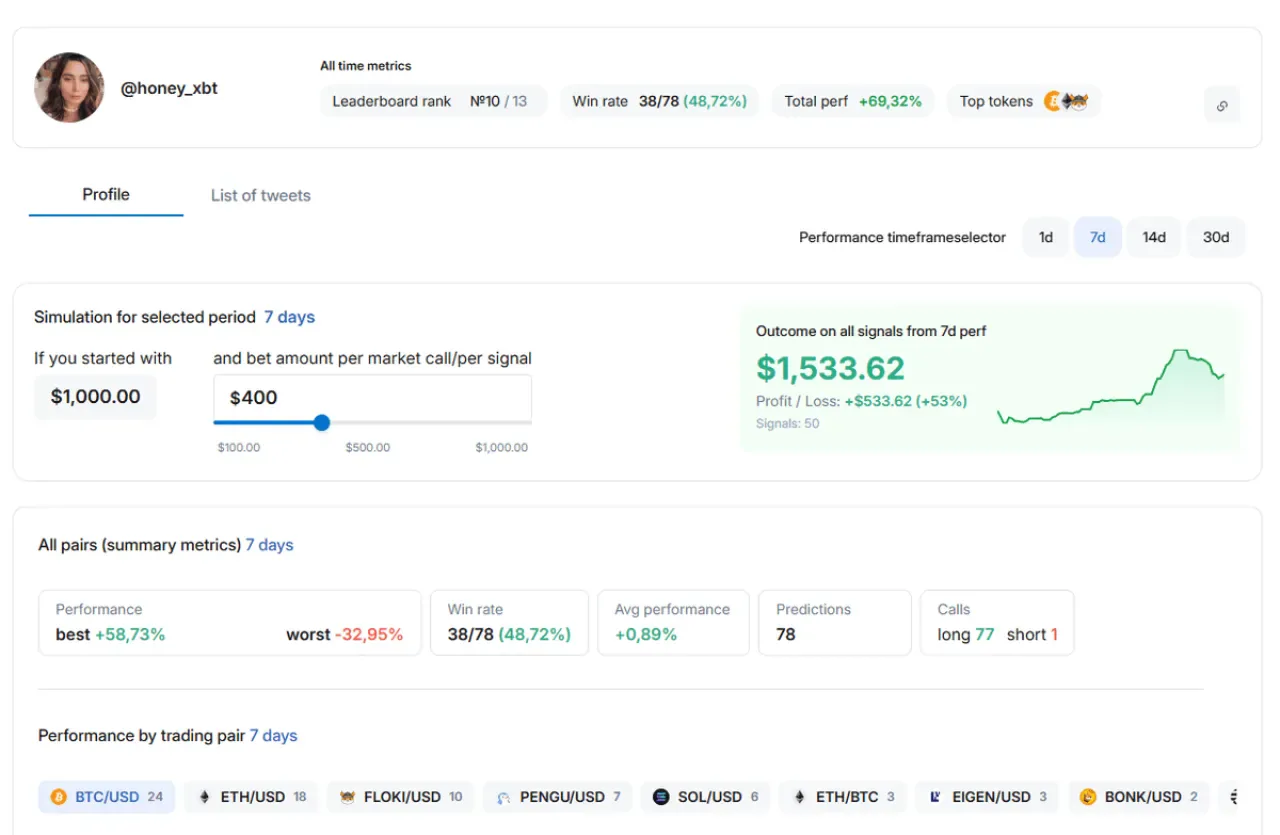Open the @honey_xbt profile avatar
The image size is (1280, 835).
[69, 88]
